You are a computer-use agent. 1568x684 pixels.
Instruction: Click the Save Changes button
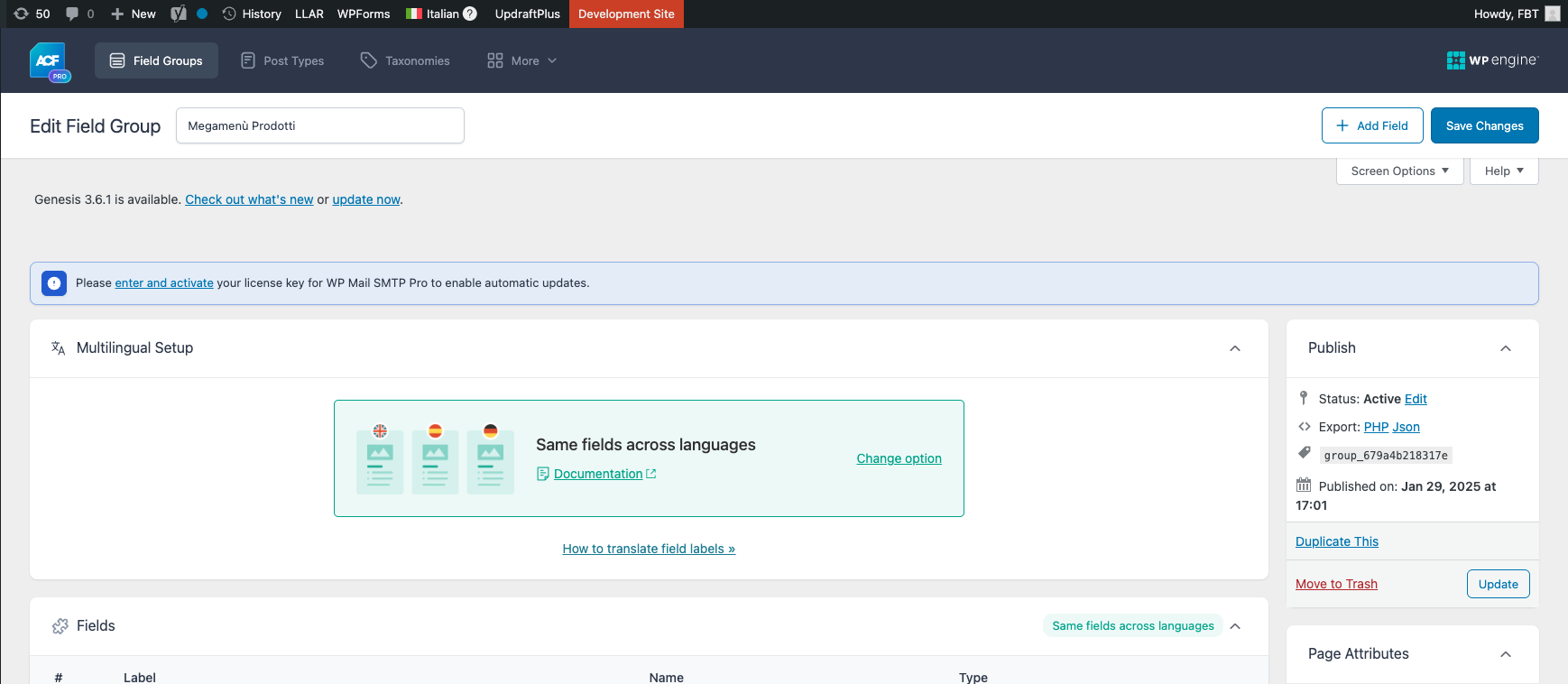click(x=1484, y=125)
